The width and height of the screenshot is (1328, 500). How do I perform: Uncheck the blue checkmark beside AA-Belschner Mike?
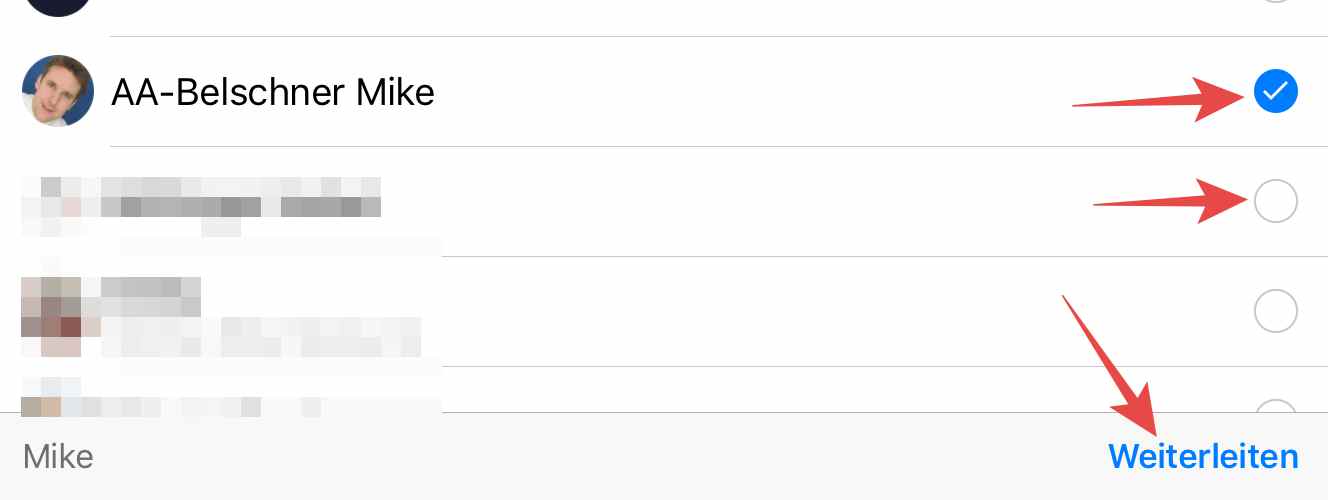[x=1275, y=92]
